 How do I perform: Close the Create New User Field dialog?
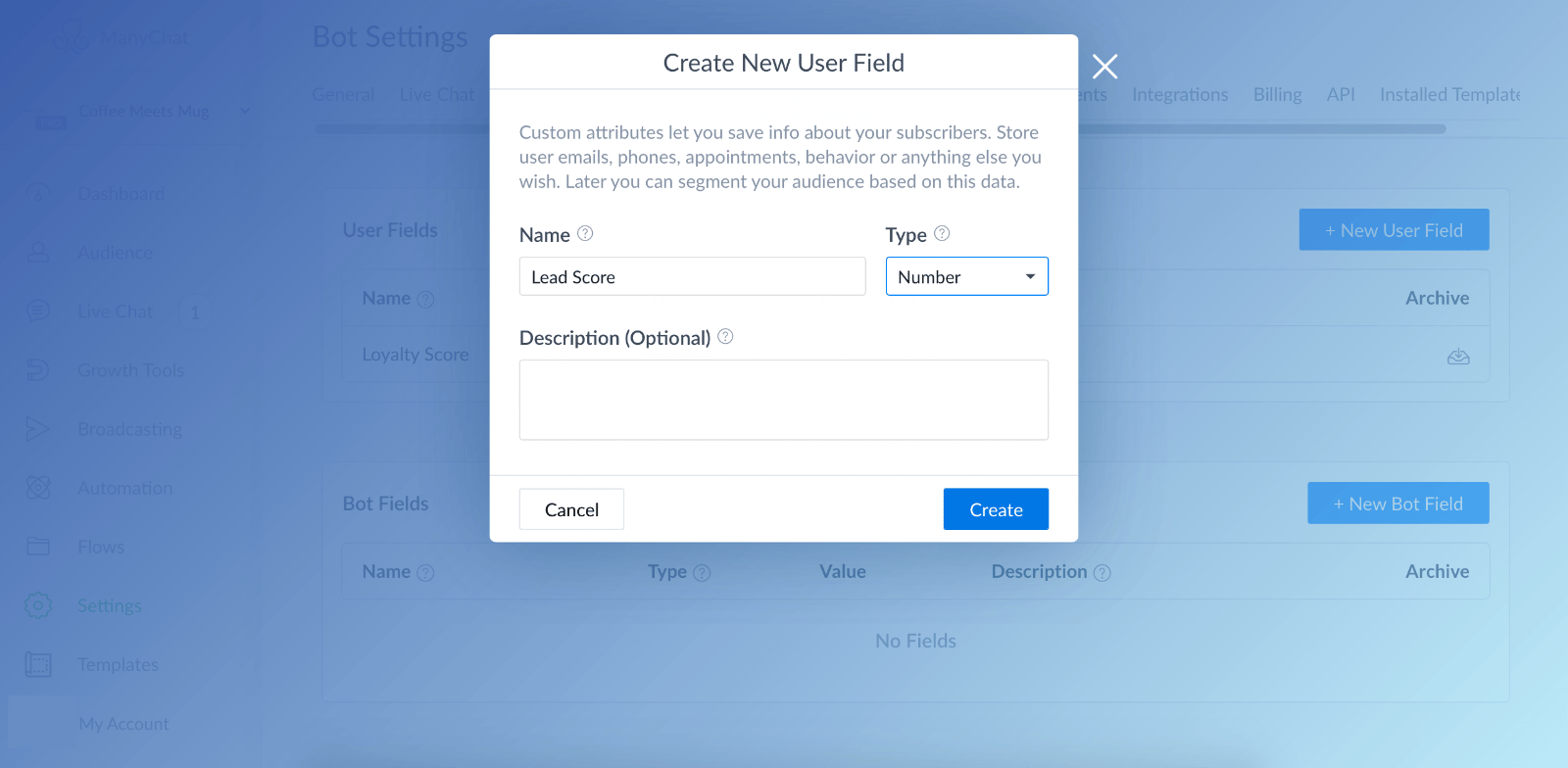(1104, 66)
